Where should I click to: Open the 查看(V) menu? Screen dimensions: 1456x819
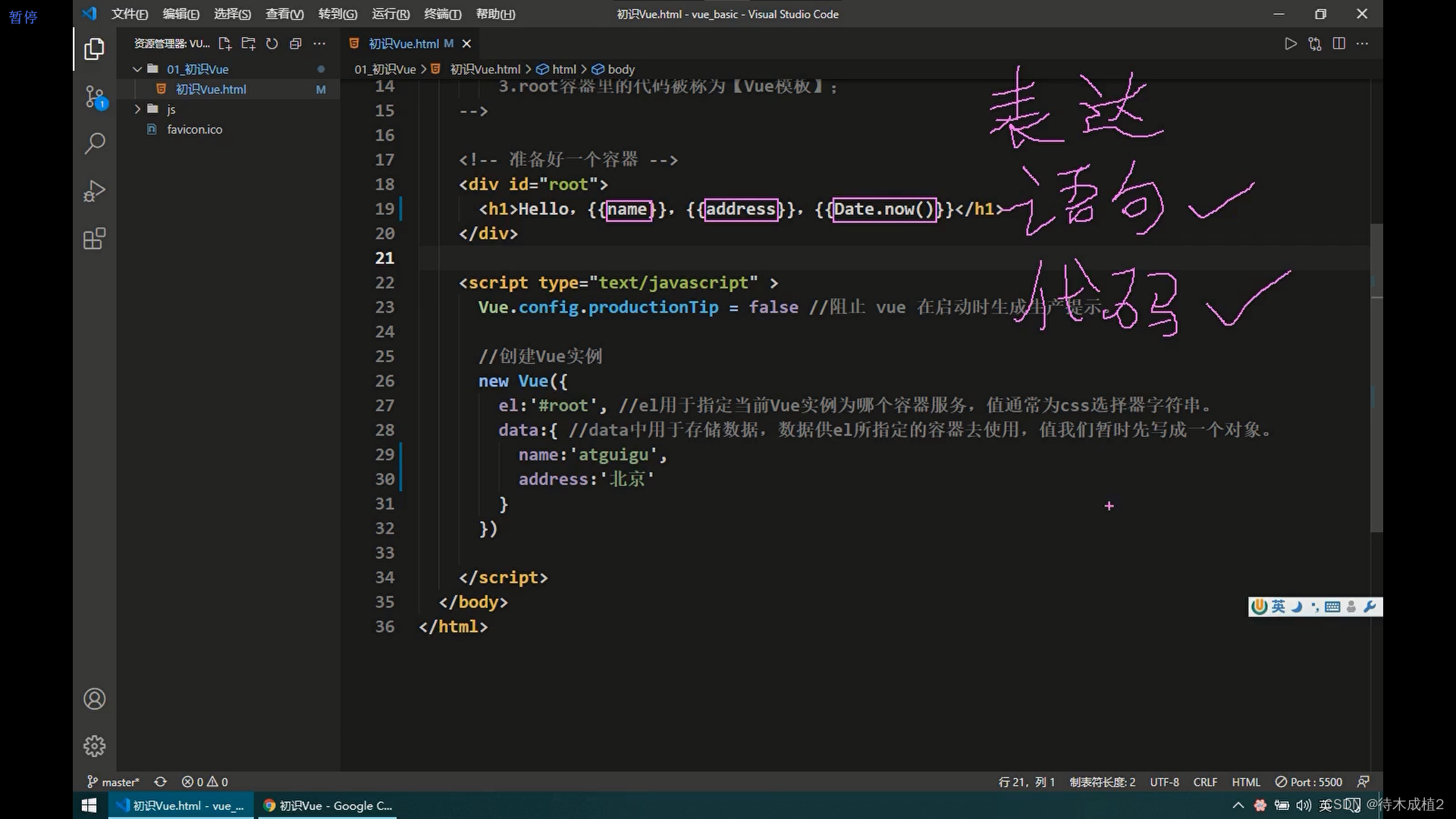click(284, 14)
